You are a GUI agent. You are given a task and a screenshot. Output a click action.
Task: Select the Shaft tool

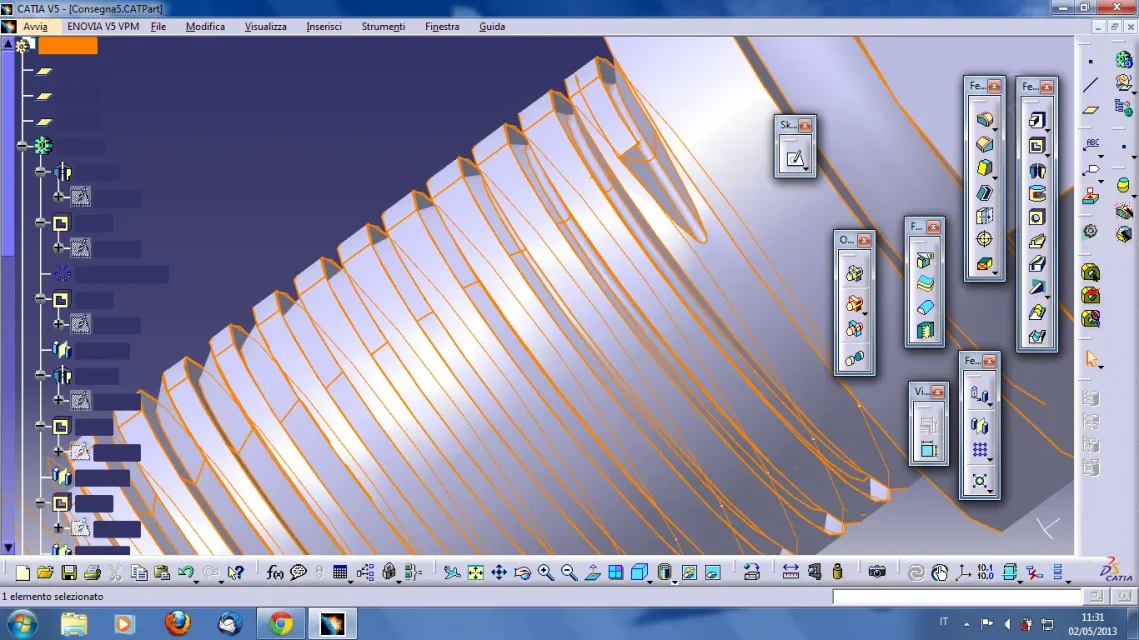(x=1037, y=170)
